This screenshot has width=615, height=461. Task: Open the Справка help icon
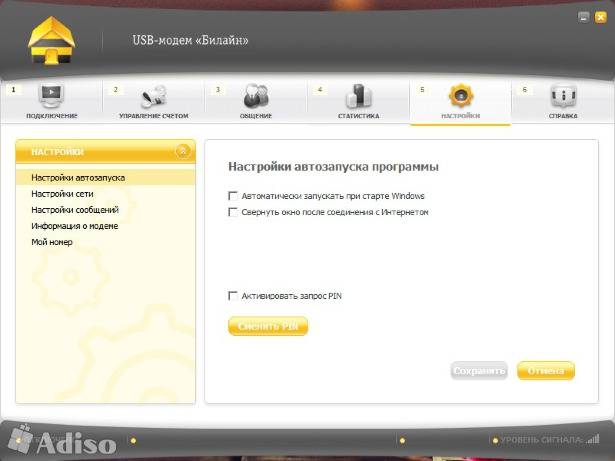562,97
